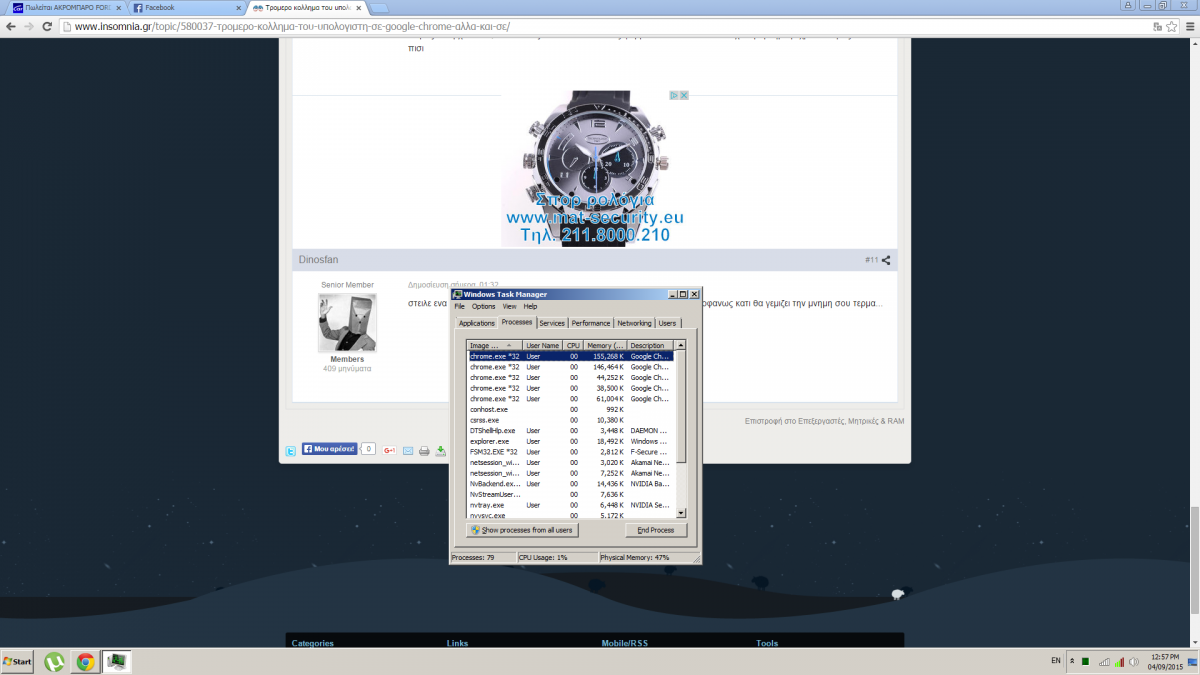Select the conhost.exe process row
Viewport: 1200px width, 675px height.
click(x=572, y=409)
